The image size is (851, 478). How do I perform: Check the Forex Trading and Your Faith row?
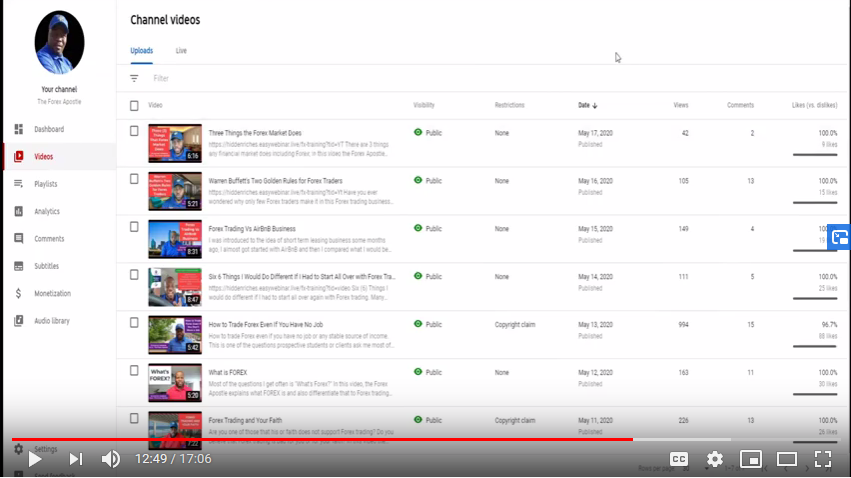[134, 418]
